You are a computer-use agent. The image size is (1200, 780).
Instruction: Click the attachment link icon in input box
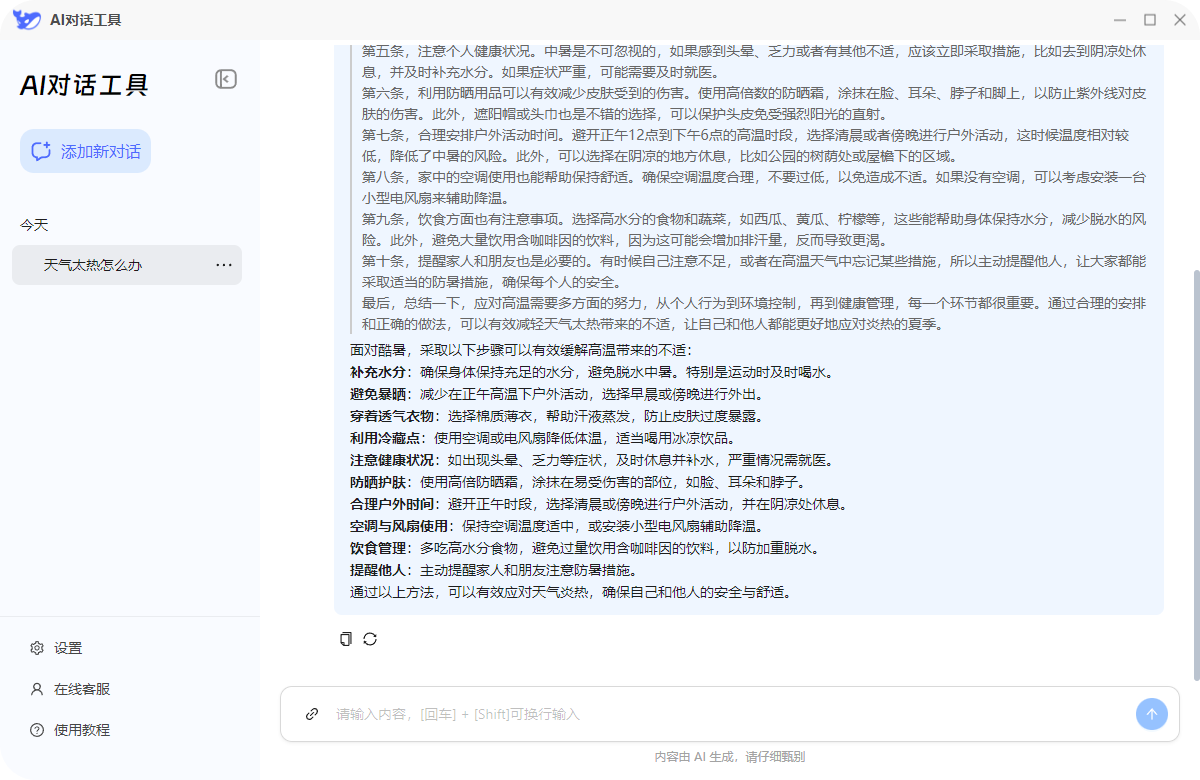(312, 714)
